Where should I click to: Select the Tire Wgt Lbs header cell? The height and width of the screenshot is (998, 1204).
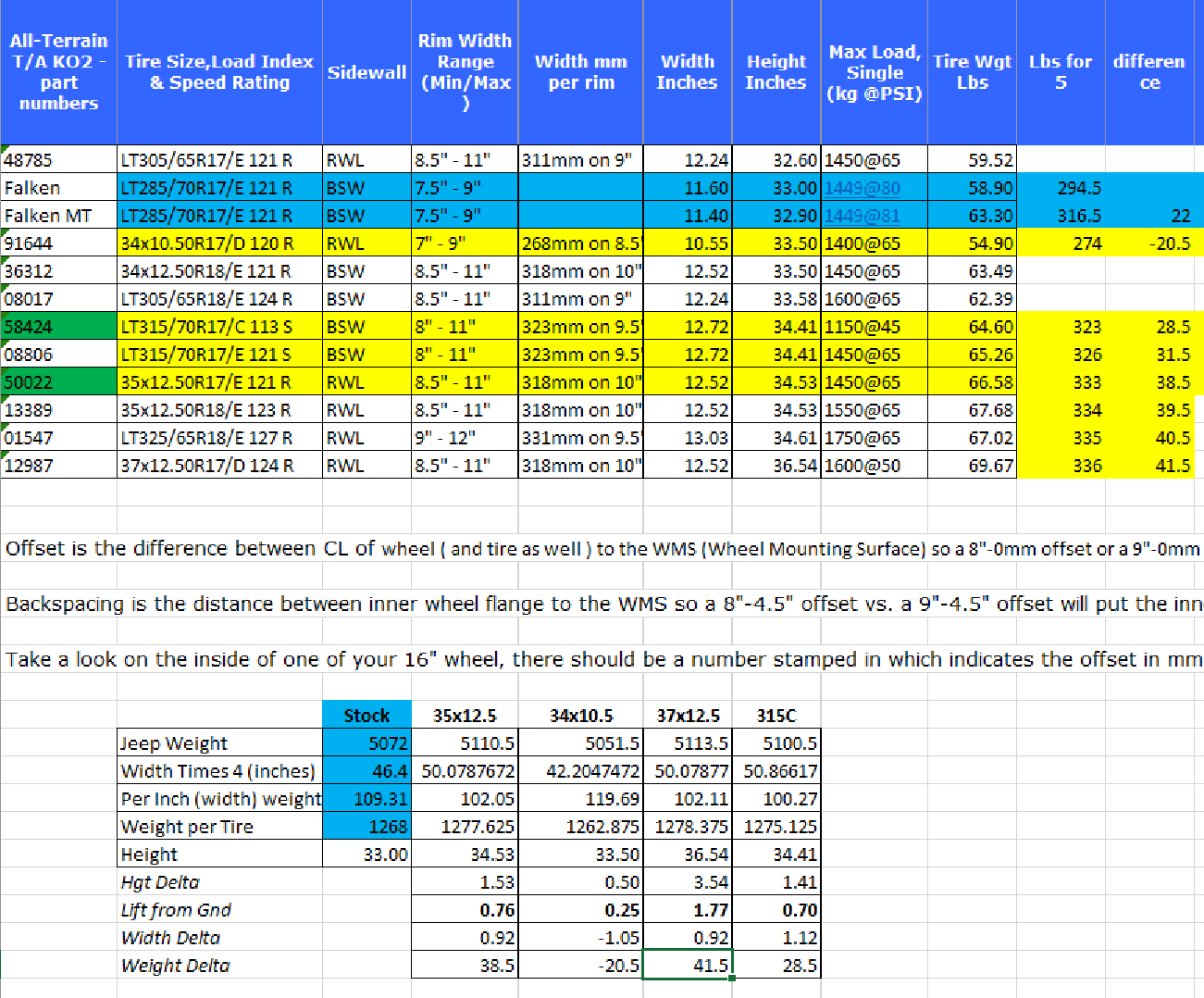(x=972, y=72)
